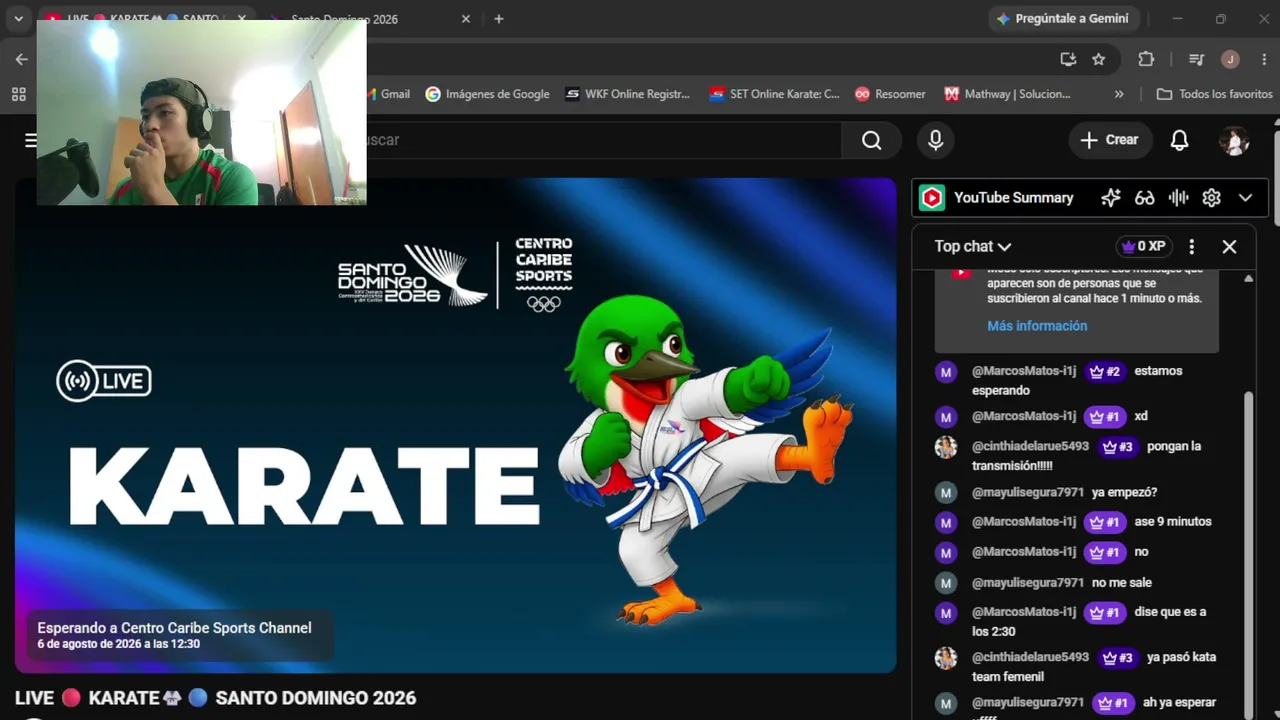Open the Resoomer bookmark
Screen dimensions: 1280x720
tap(890, 94)
